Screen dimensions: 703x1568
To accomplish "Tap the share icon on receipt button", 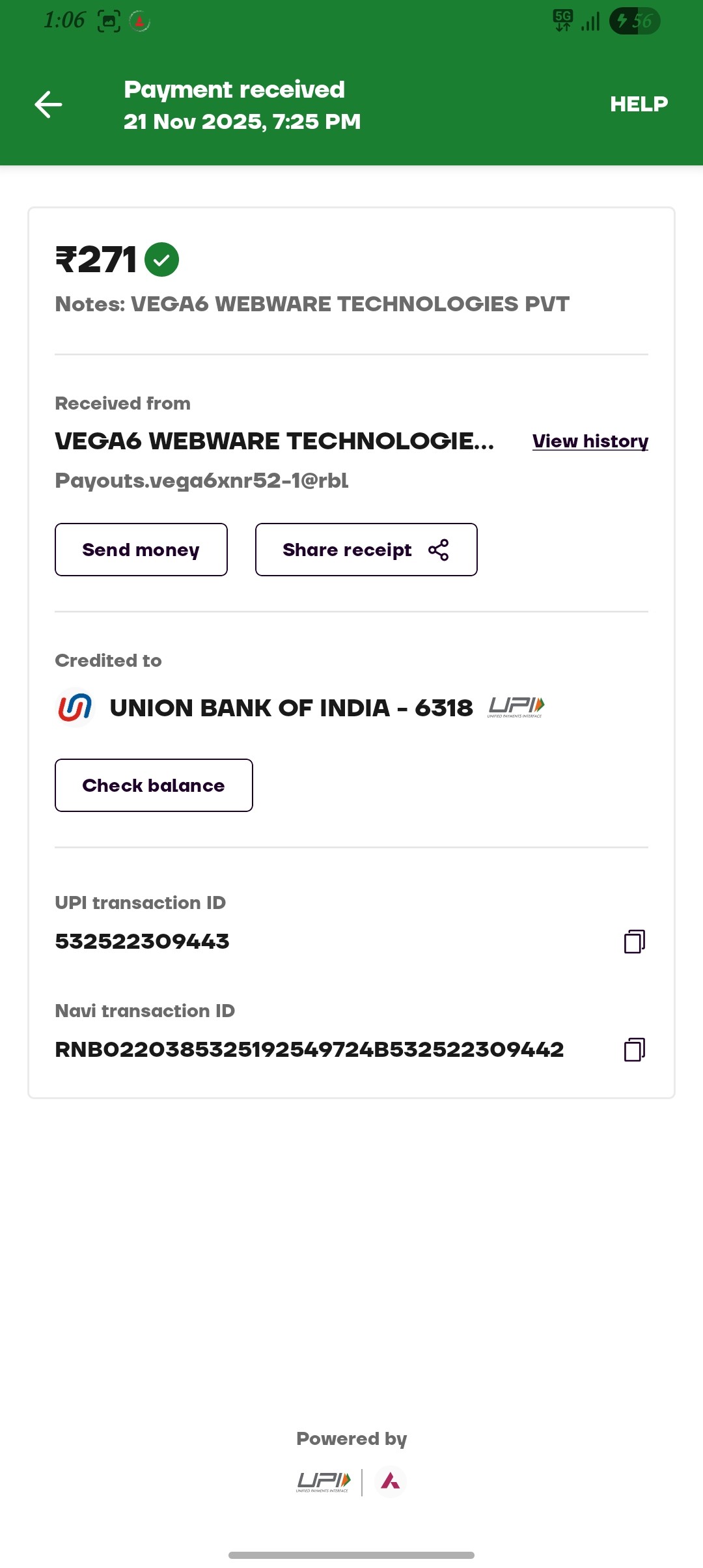I will click(439, 550).
